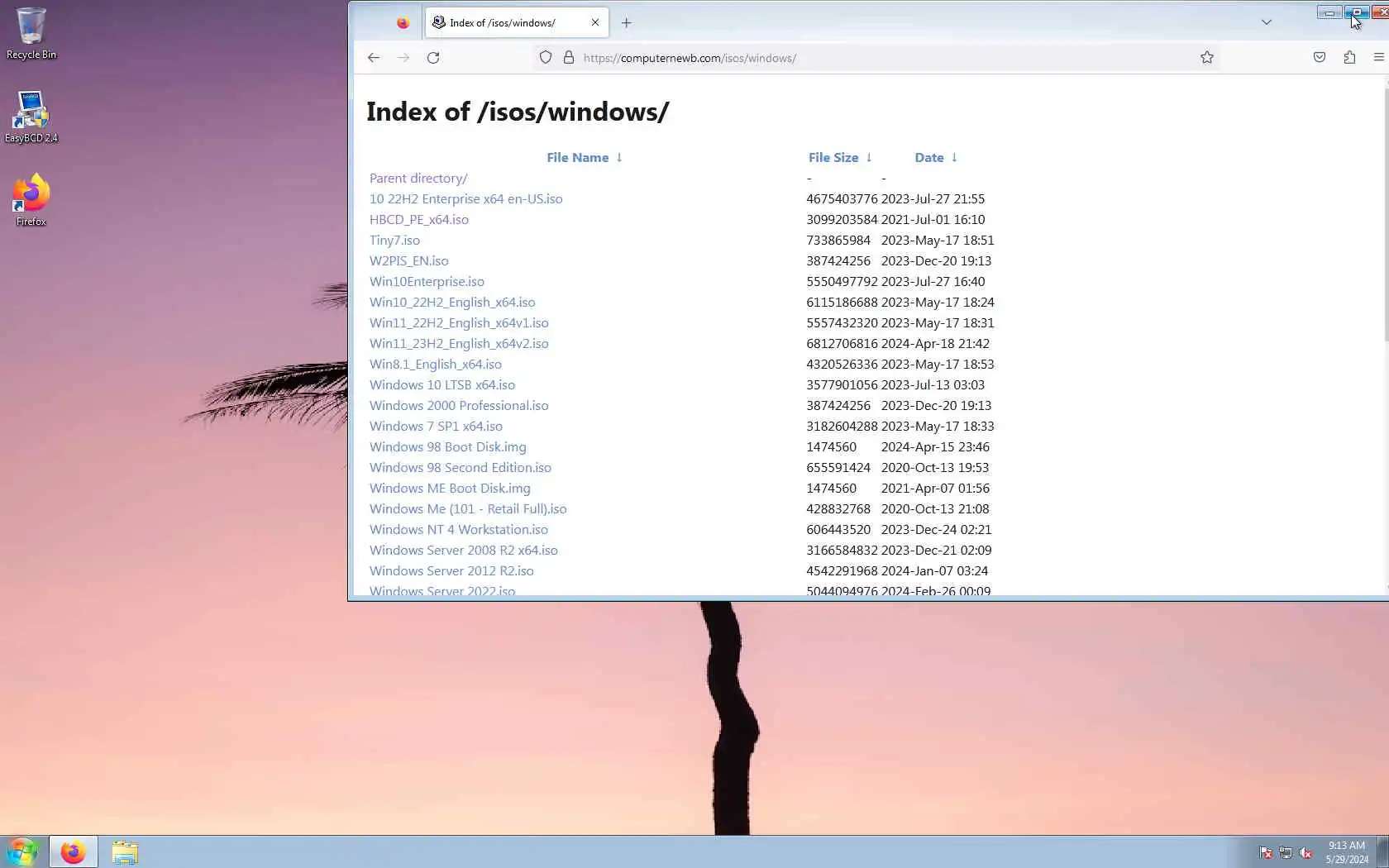Image resolution: width=1389 pixels, height=868 pixels.
Task: Click the Action Center flag tray icon
Action: (1266, 852)
